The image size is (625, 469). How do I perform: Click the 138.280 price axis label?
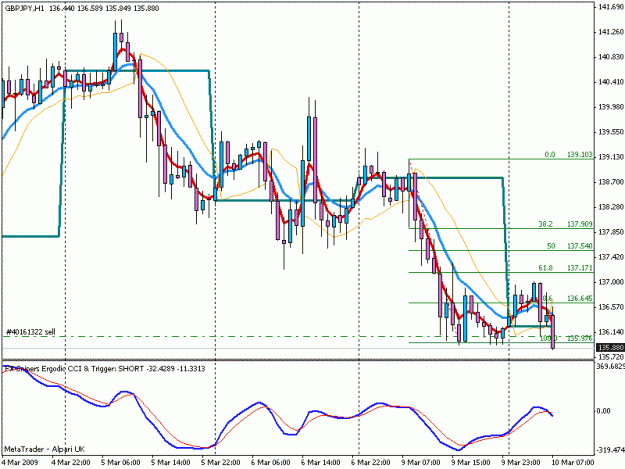611,207
